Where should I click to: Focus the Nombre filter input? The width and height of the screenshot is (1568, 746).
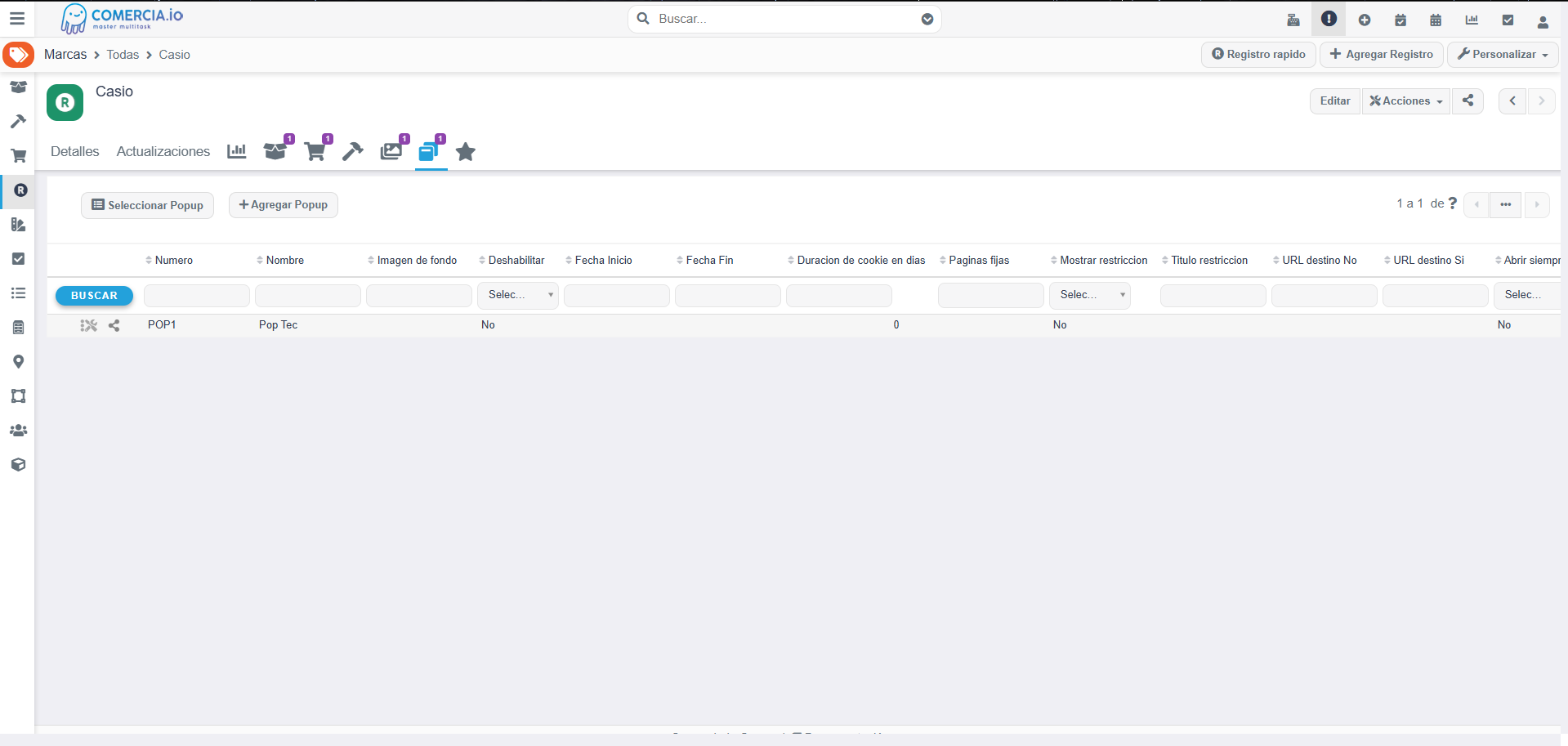308,295
